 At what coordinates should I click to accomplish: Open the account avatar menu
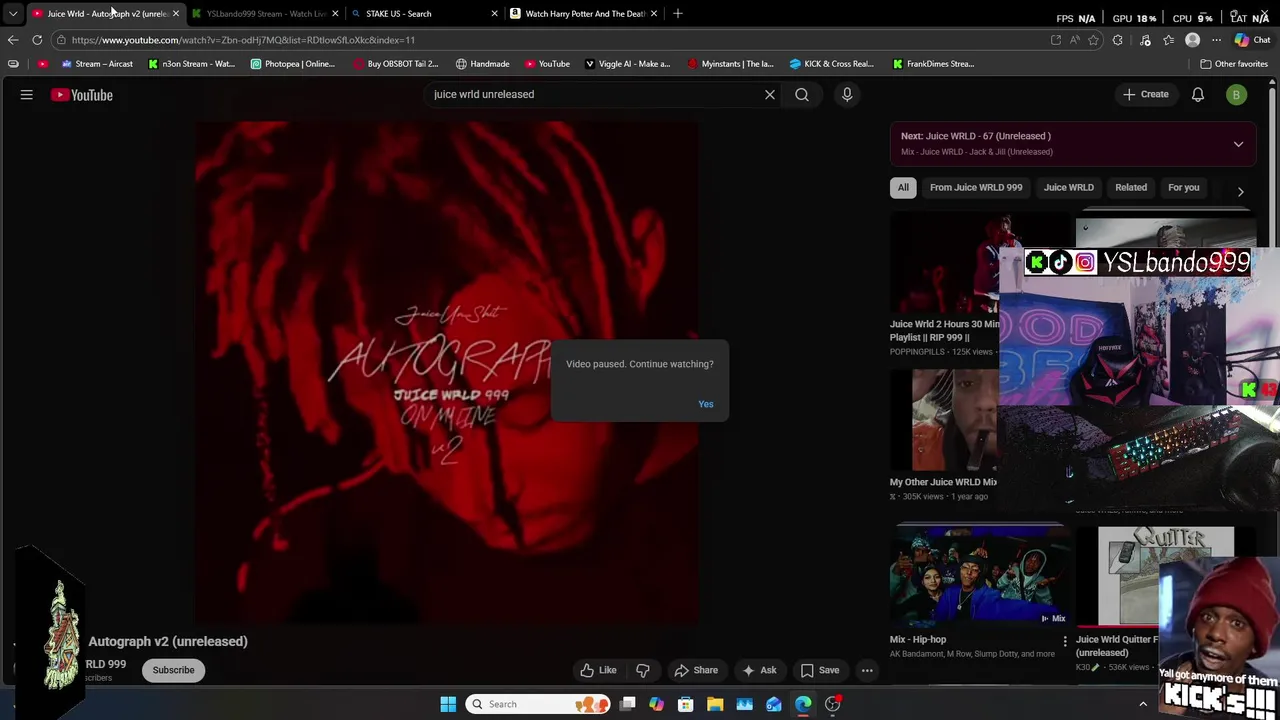point(1236,95)
